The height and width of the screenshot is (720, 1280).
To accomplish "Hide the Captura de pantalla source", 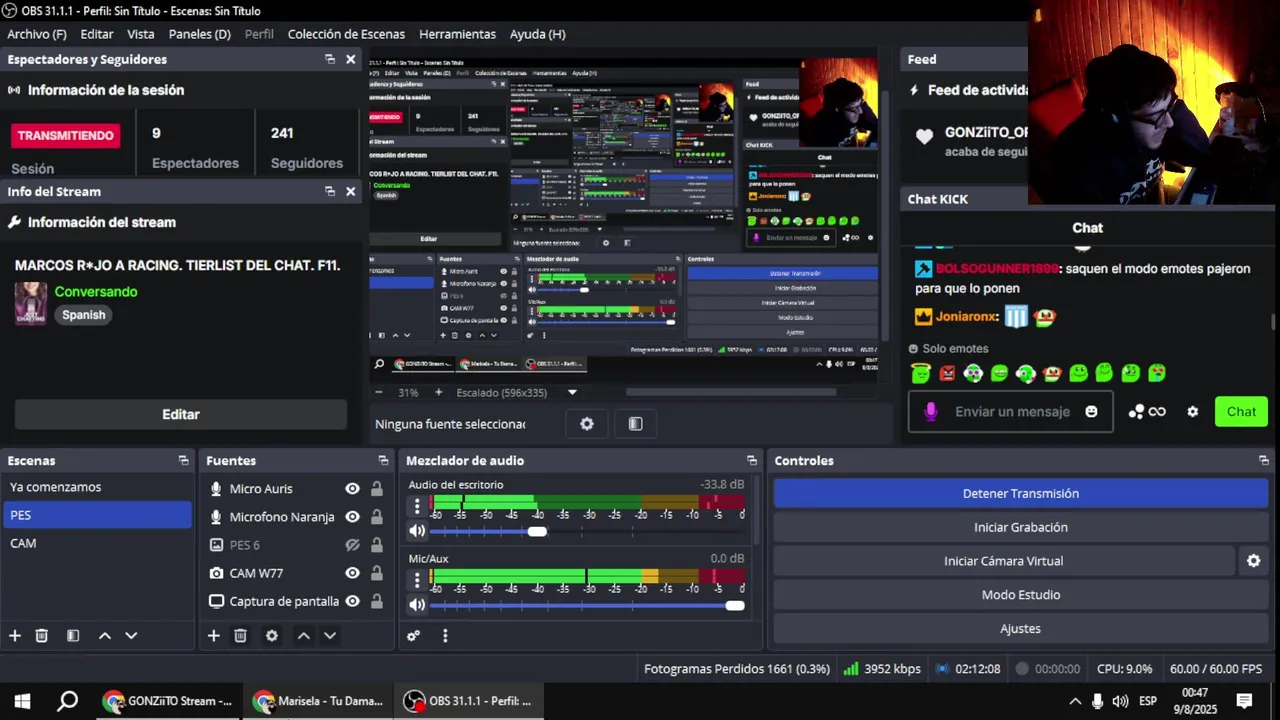I will (x=352, y=601).
